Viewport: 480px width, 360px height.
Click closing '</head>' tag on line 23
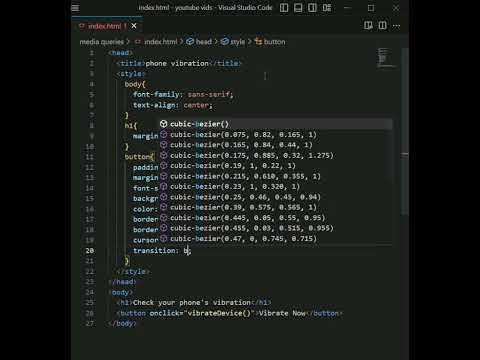coord(122,282)
